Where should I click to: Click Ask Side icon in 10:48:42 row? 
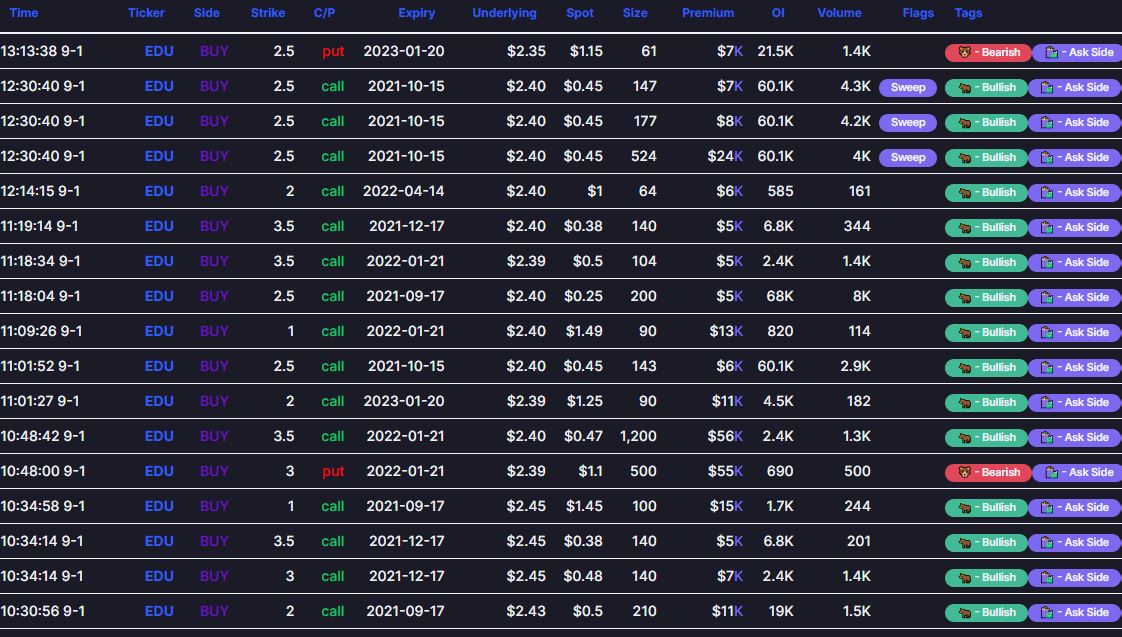1047,437
